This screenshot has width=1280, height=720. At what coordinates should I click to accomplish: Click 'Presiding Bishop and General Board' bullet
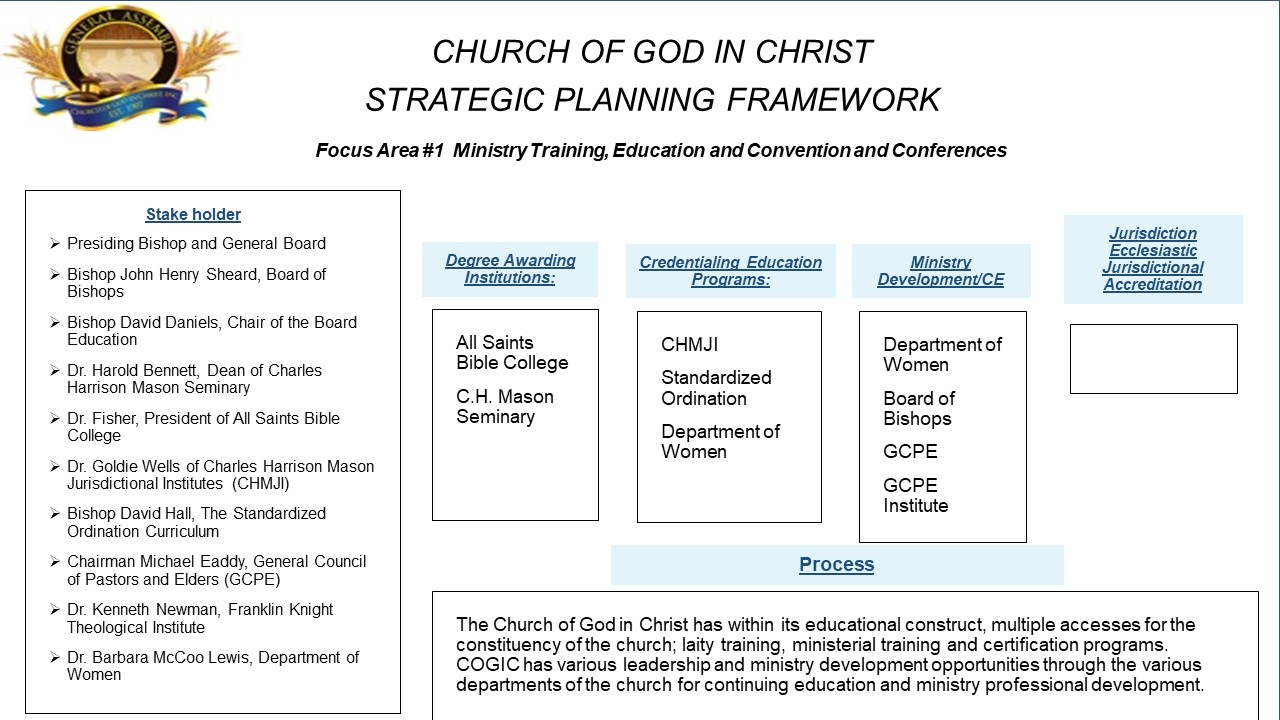coord(196,243)
